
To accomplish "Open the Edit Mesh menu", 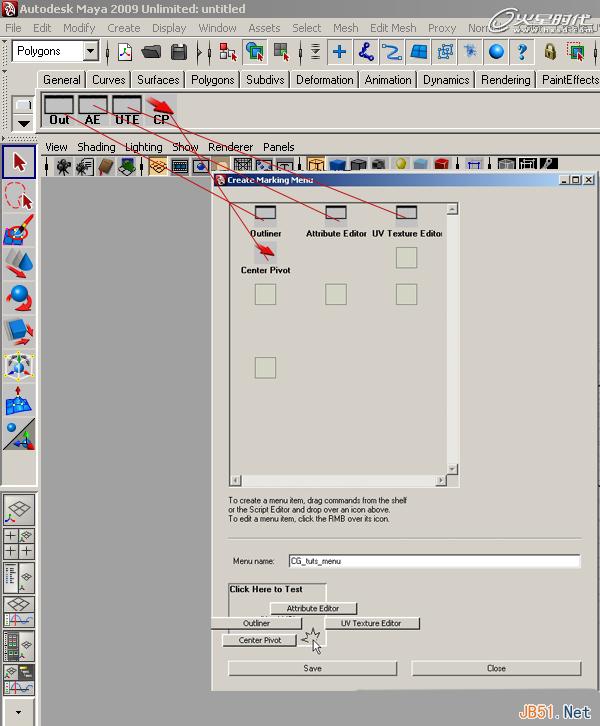I will [393, 28].
